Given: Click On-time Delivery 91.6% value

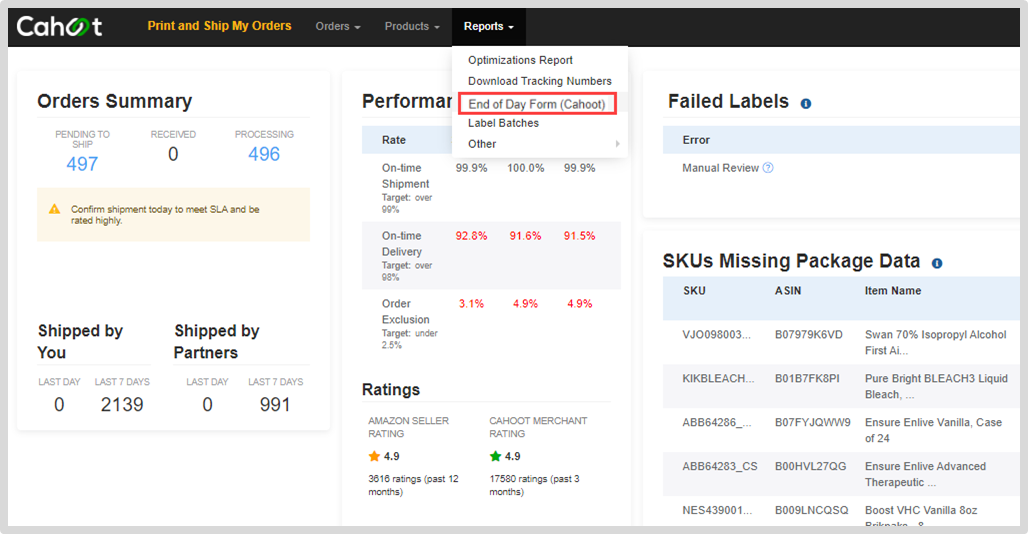Looking at the screenshot, I should 525,236.
